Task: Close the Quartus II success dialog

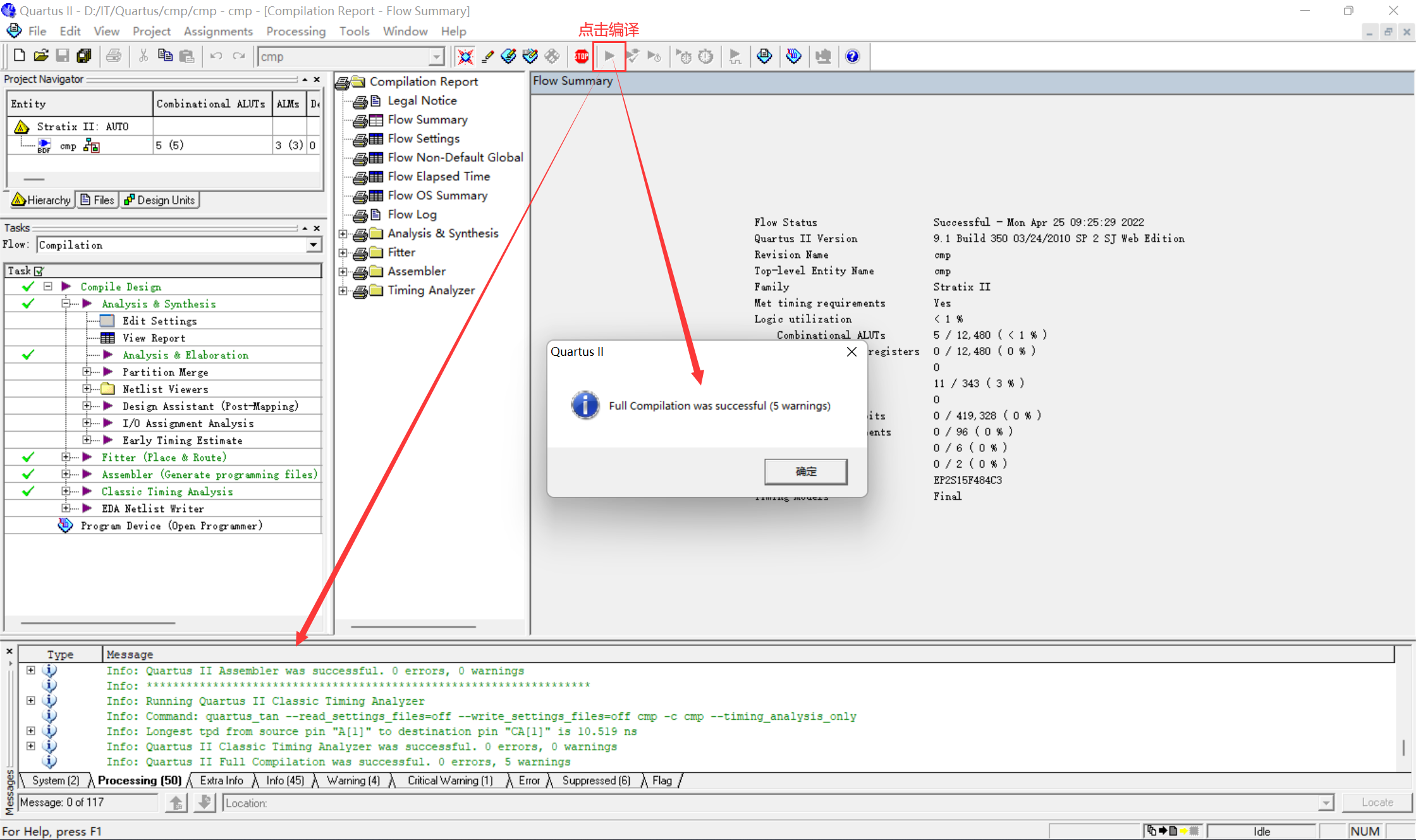Action: [x=851, y=351]
